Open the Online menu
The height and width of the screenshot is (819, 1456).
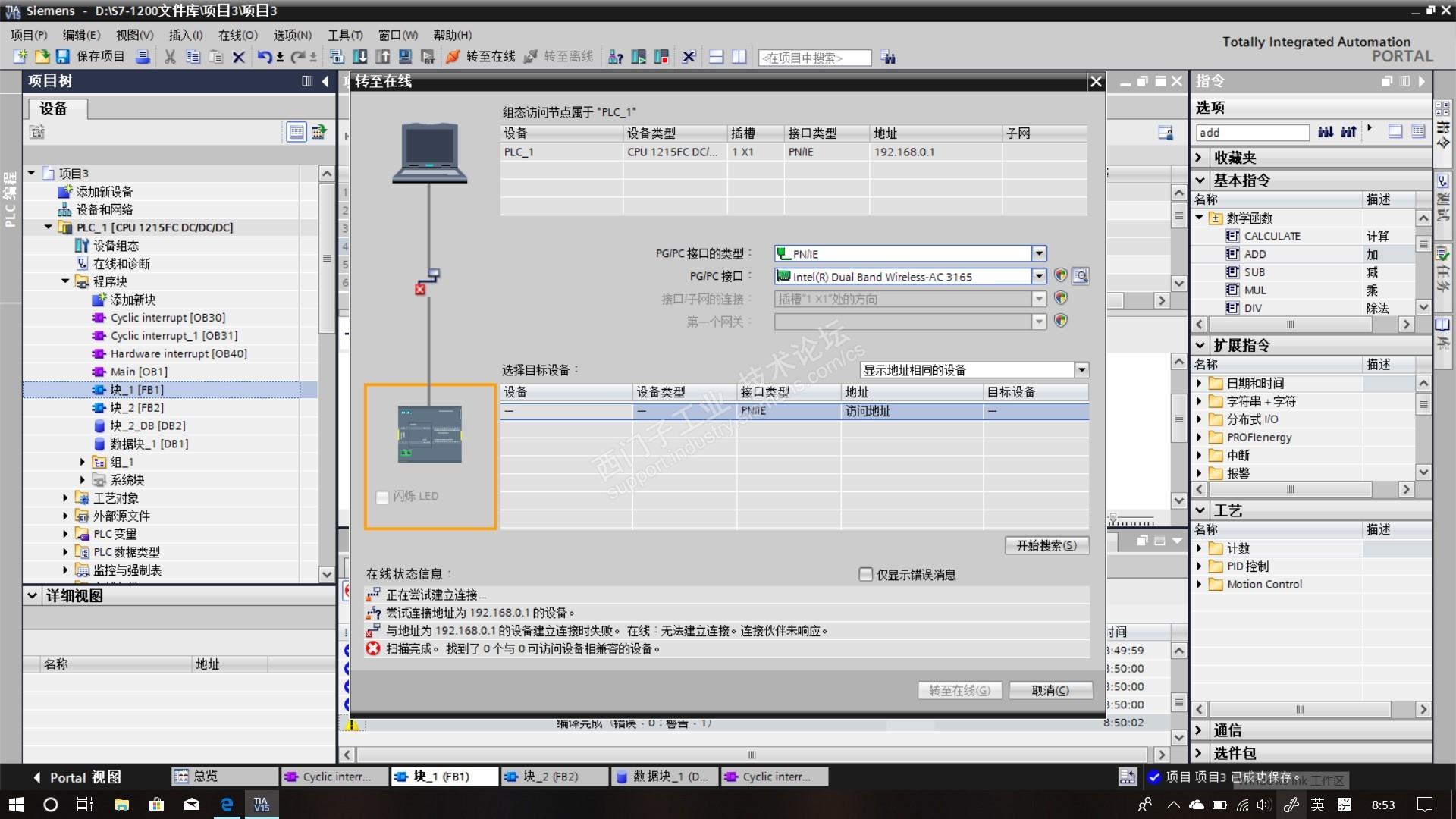point(237,35)
